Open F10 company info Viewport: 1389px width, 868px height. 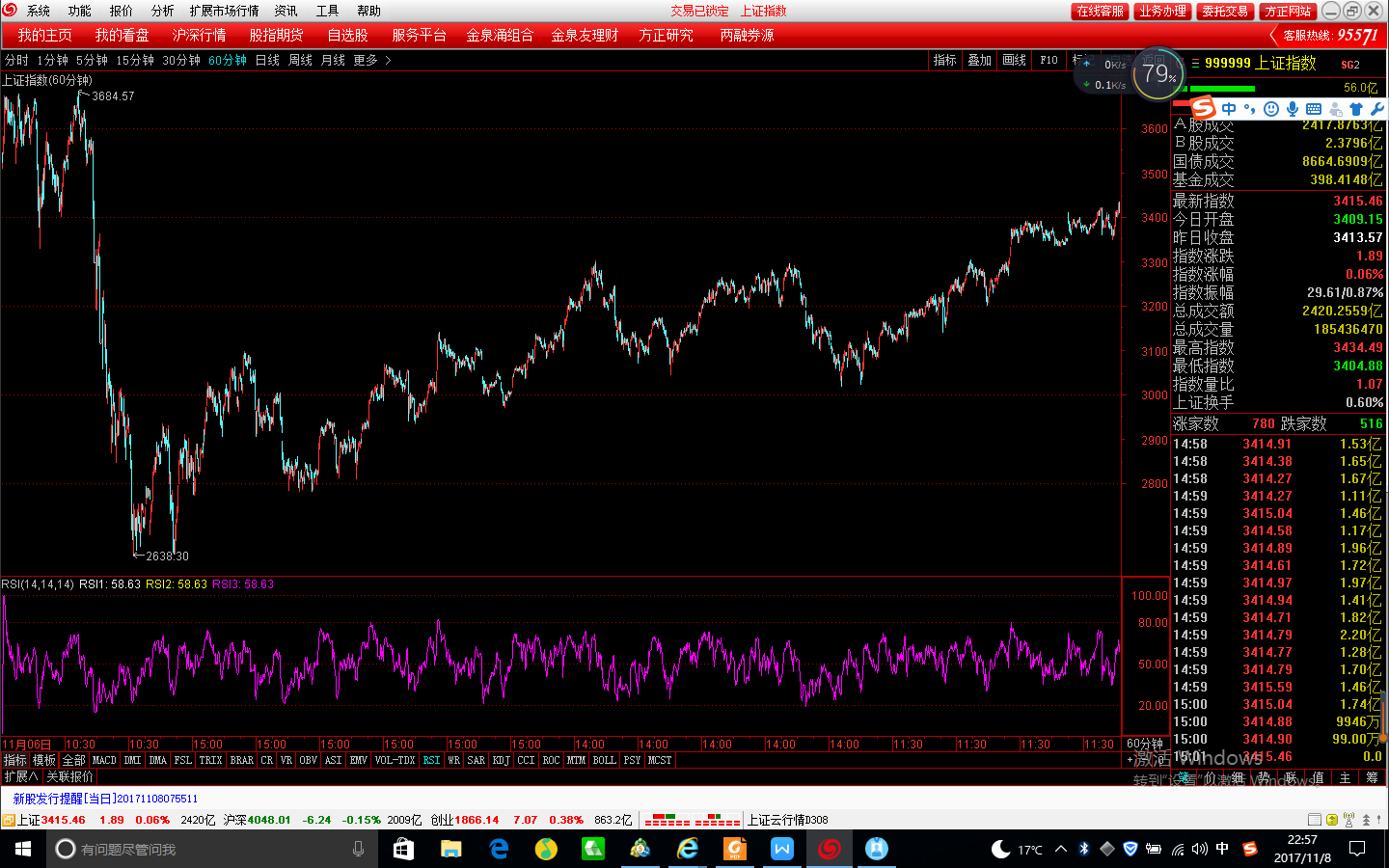coord(1049,60)
